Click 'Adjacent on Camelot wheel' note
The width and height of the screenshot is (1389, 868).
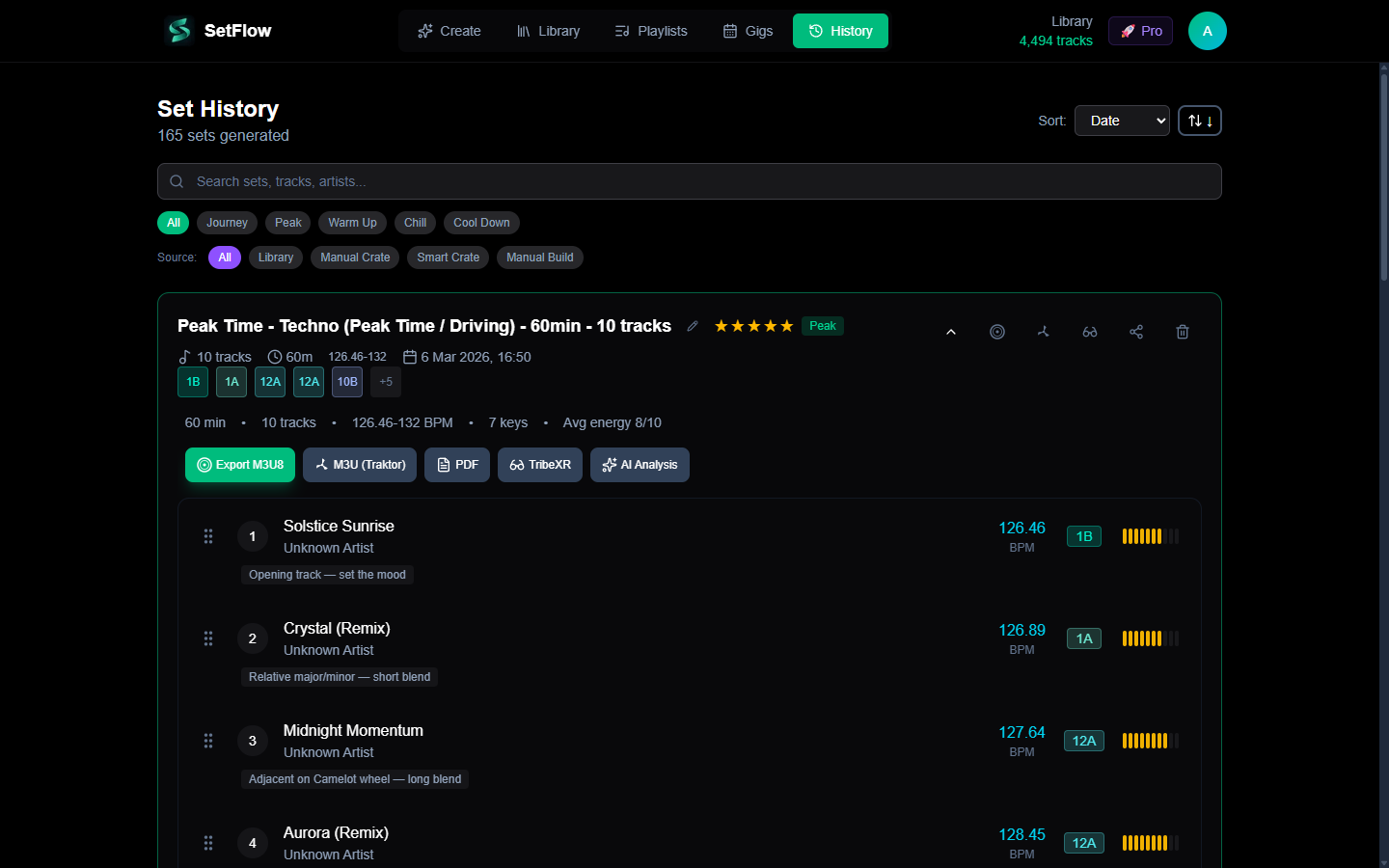(x=355, y=779)
